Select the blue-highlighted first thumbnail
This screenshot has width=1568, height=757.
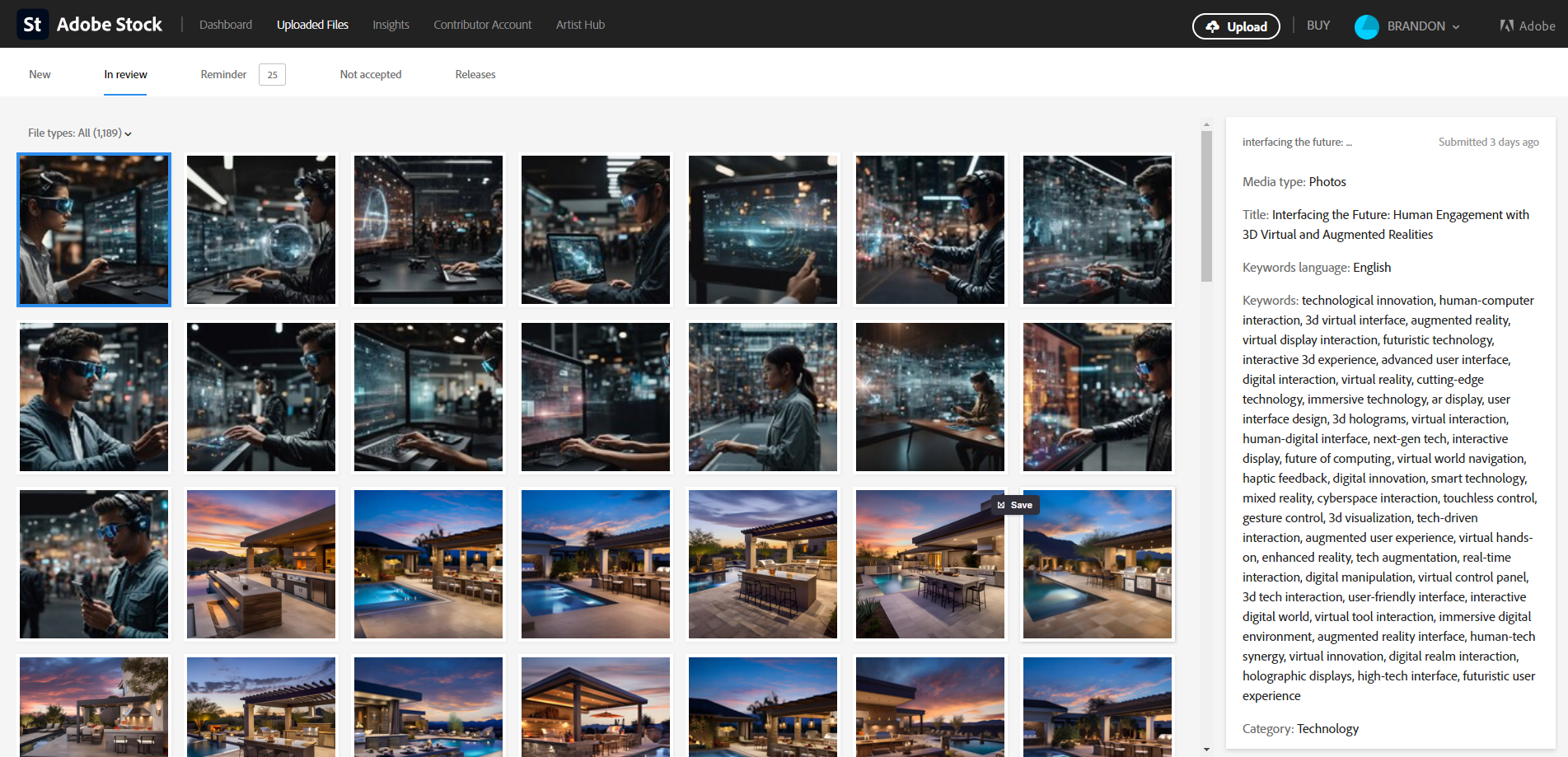pos(94,230)
